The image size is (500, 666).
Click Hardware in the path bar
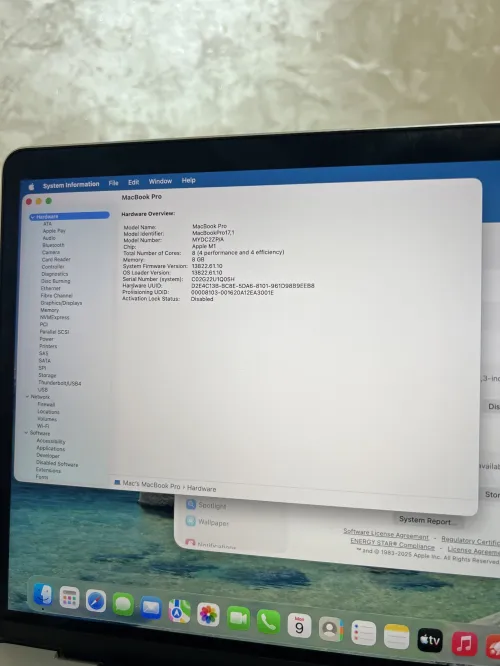click(x=201, y=489)
